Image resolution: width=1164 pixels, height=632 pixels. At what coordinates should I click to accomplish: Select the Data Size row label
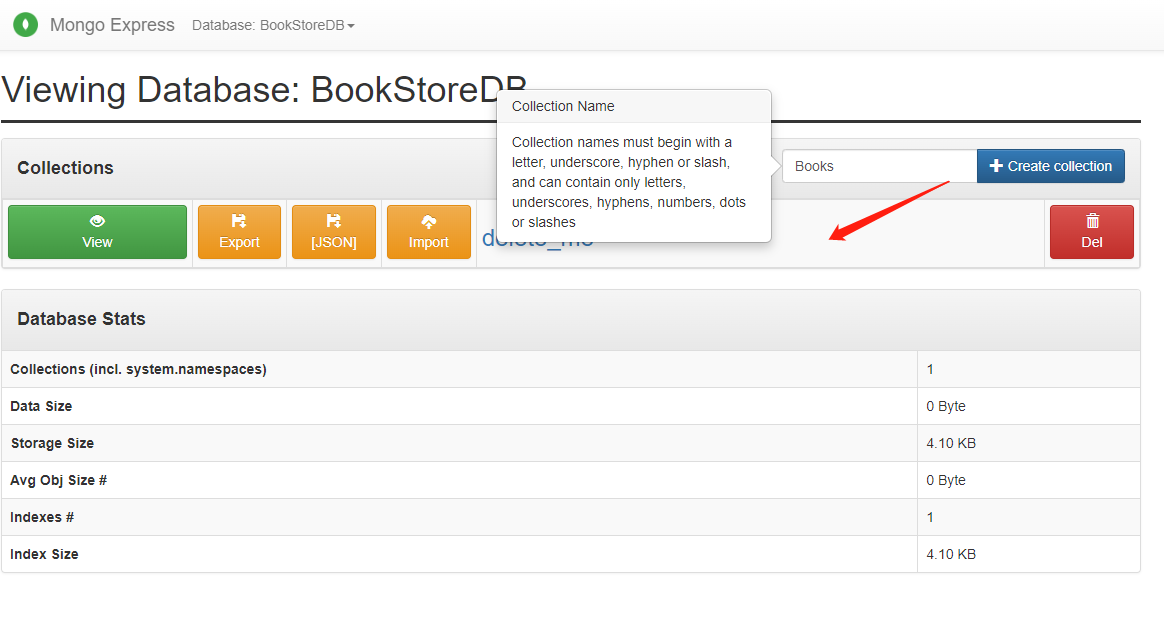[41, 406]
